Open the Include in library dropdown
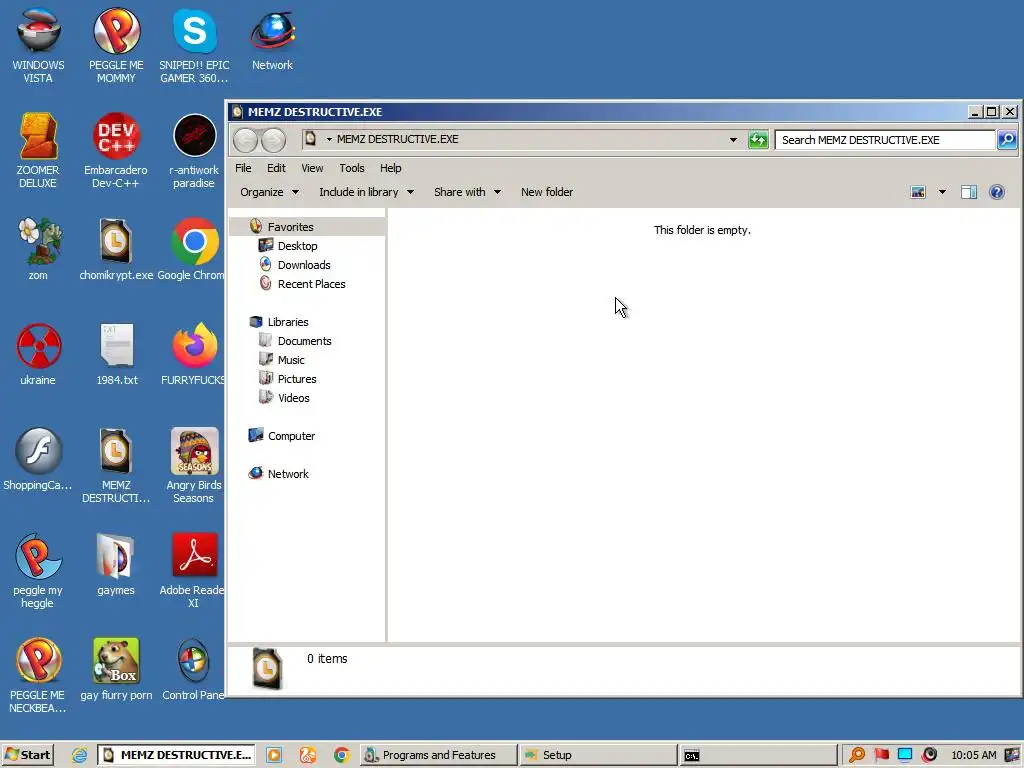Image resolution: width=1024 pixels, height=768 pixels. 366,192
